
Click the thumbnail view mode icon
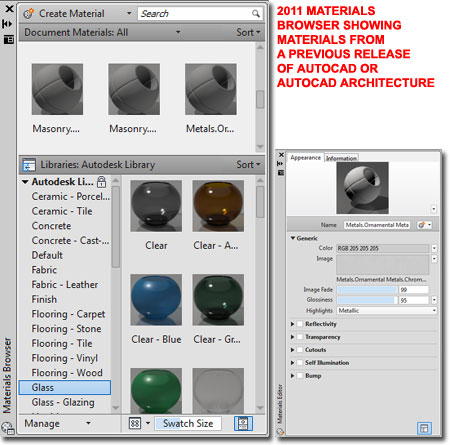tap(135, 424)
